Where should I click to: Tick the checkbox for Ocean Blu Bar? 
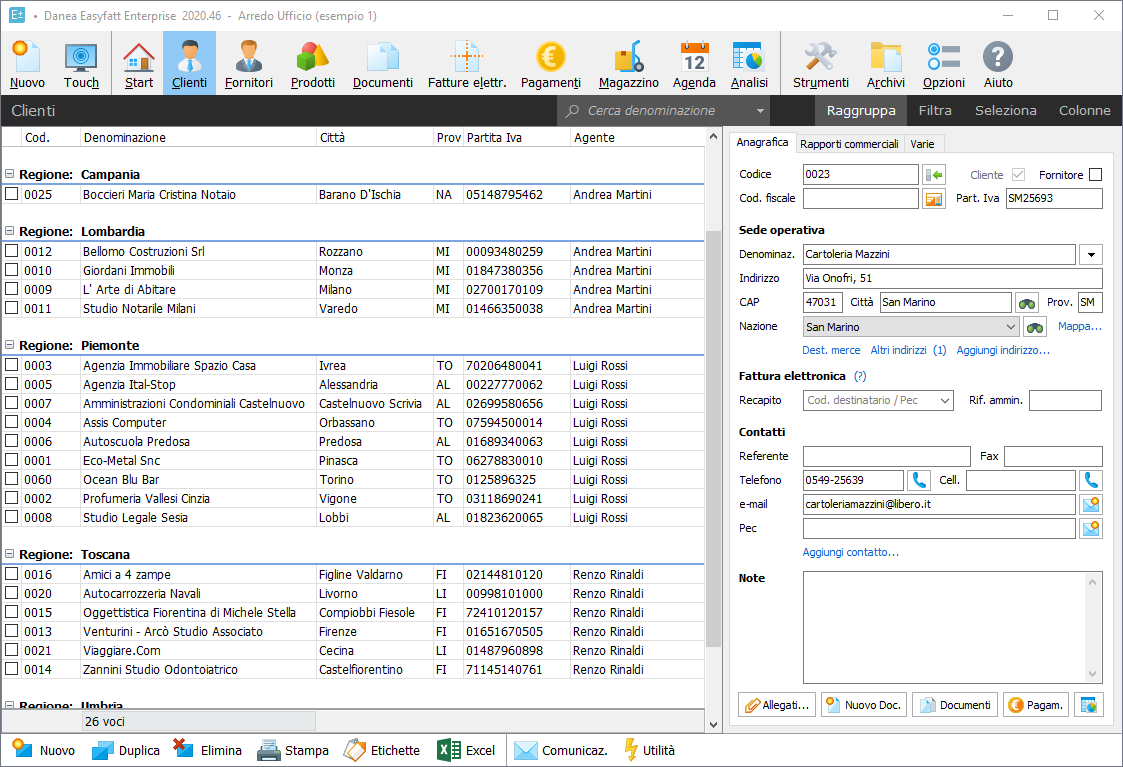(x=12, y=480)
